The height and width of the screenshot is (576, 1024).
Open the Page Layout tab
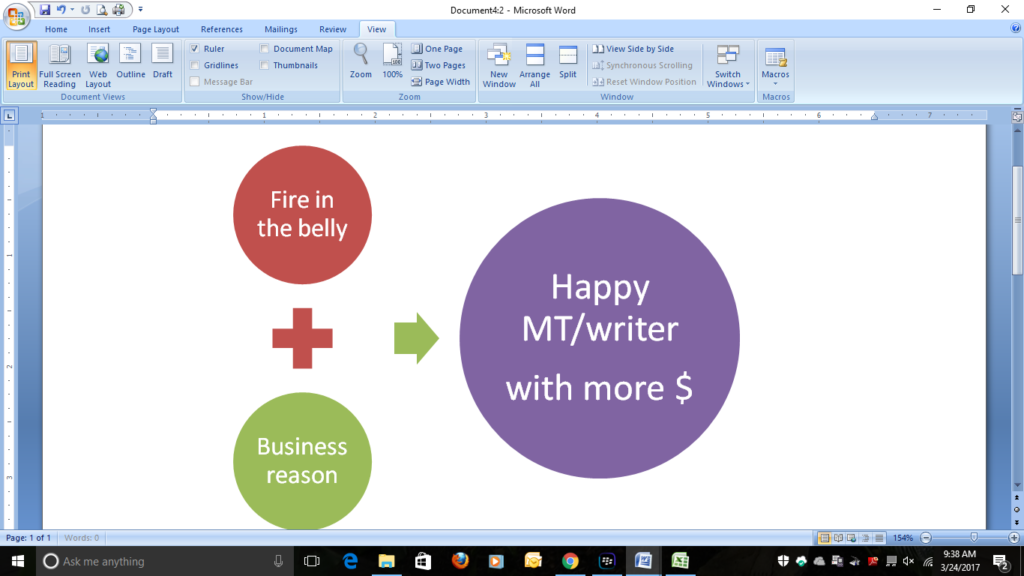[x=155, y=29]
